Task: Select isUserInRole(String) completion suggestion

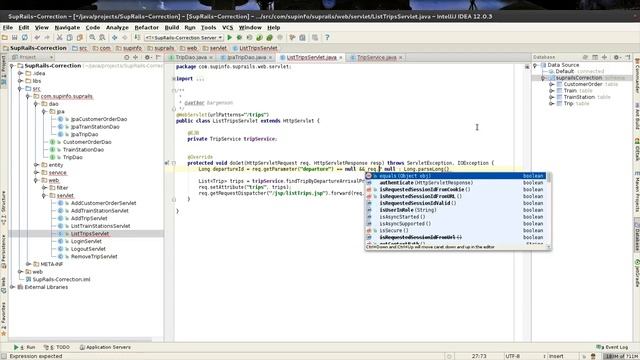Action: [x=456, y=210]
